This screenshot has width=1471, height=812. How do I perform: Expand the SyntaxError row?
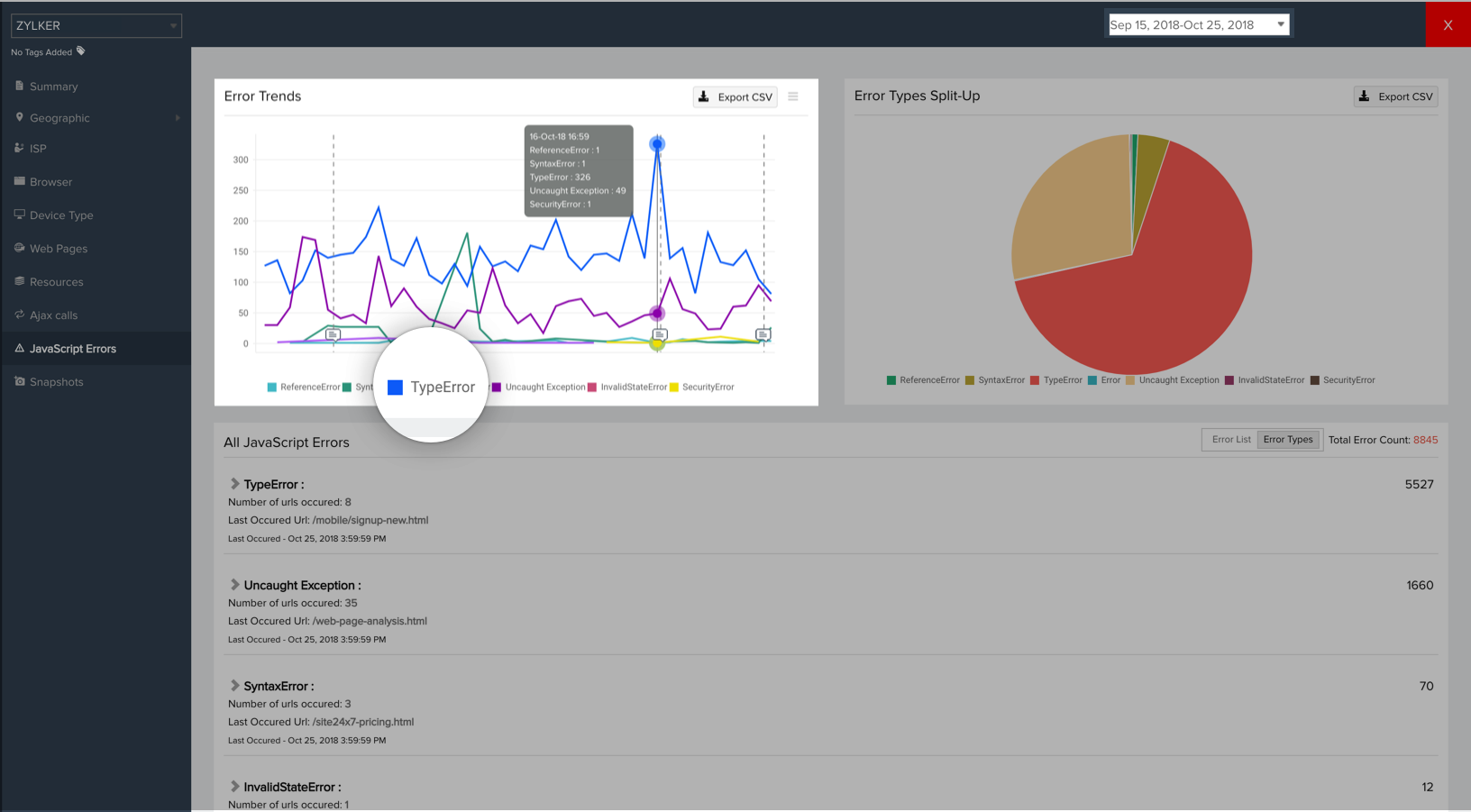tap(234, 686)
